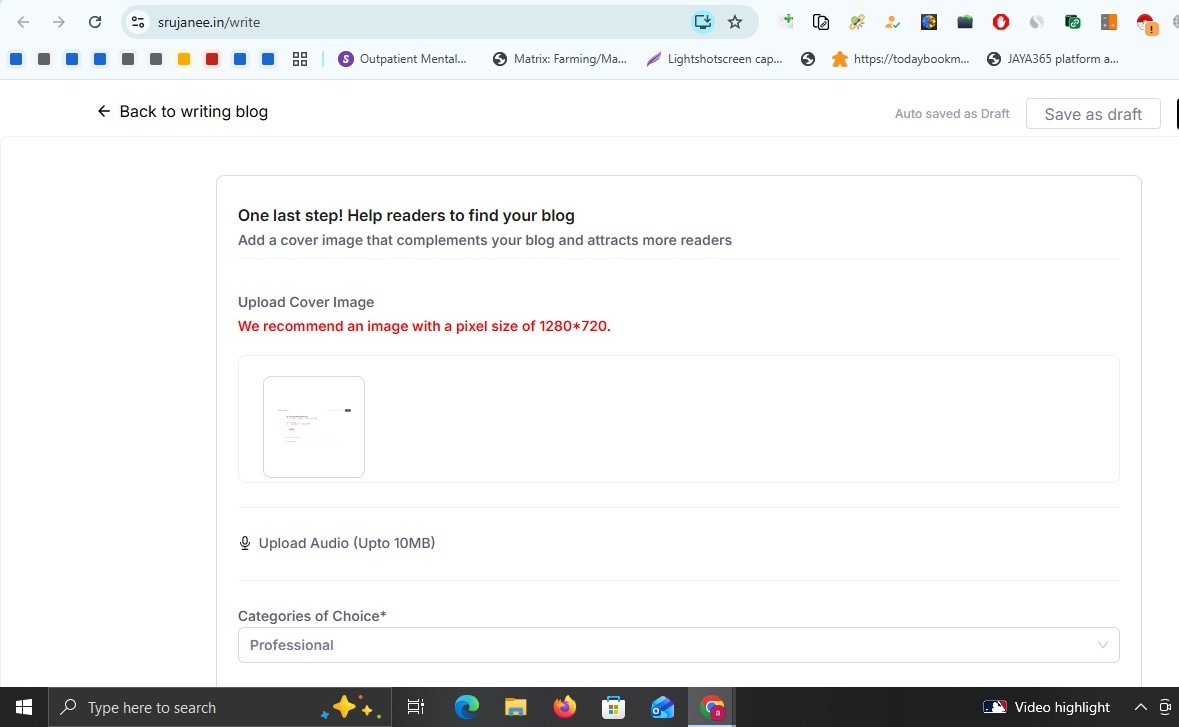Image resolution: width=1179 pixels, height=727 pixels.
Task: Click the browser forward arrow
Action: click(x=59, y=22)
